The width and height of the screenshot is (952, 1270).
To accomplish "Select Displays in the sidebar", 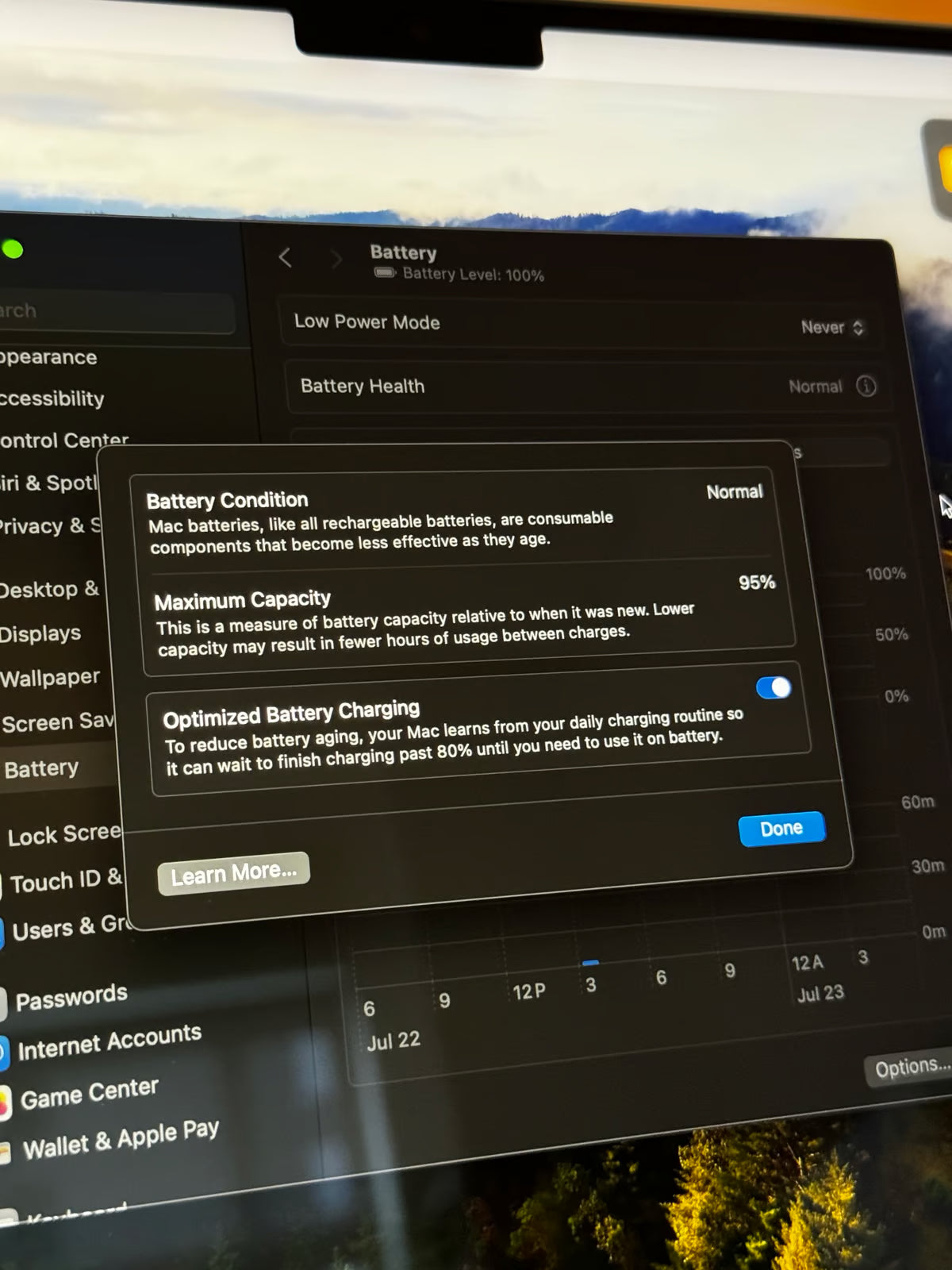I will click(x=40, y=633).
